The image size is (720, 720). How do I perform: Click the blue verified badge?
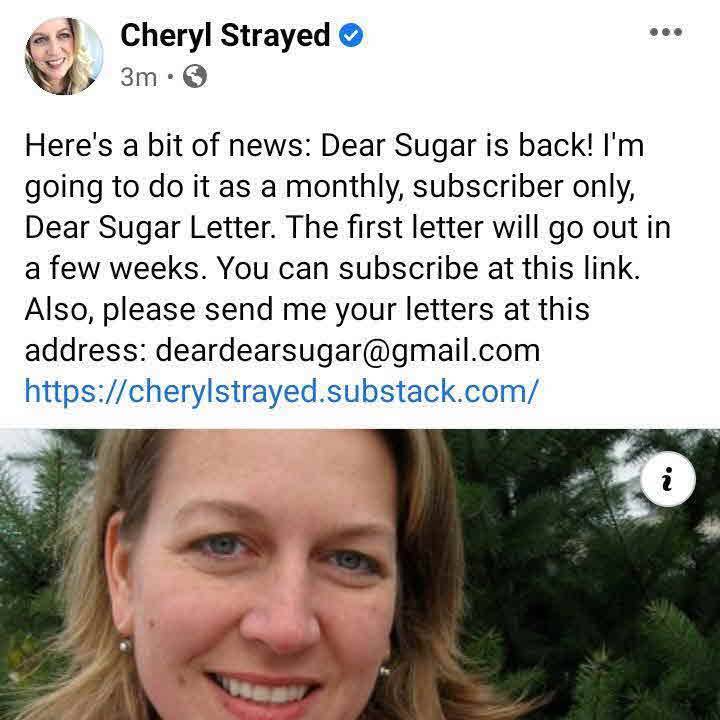point(351,35)
